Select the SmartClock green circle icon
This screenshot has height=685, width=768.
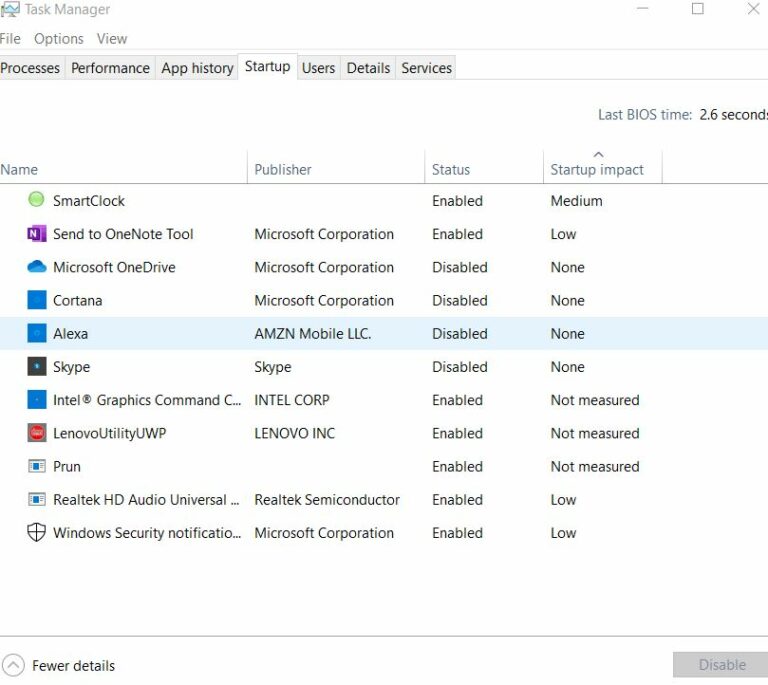(x=36, y=200)
